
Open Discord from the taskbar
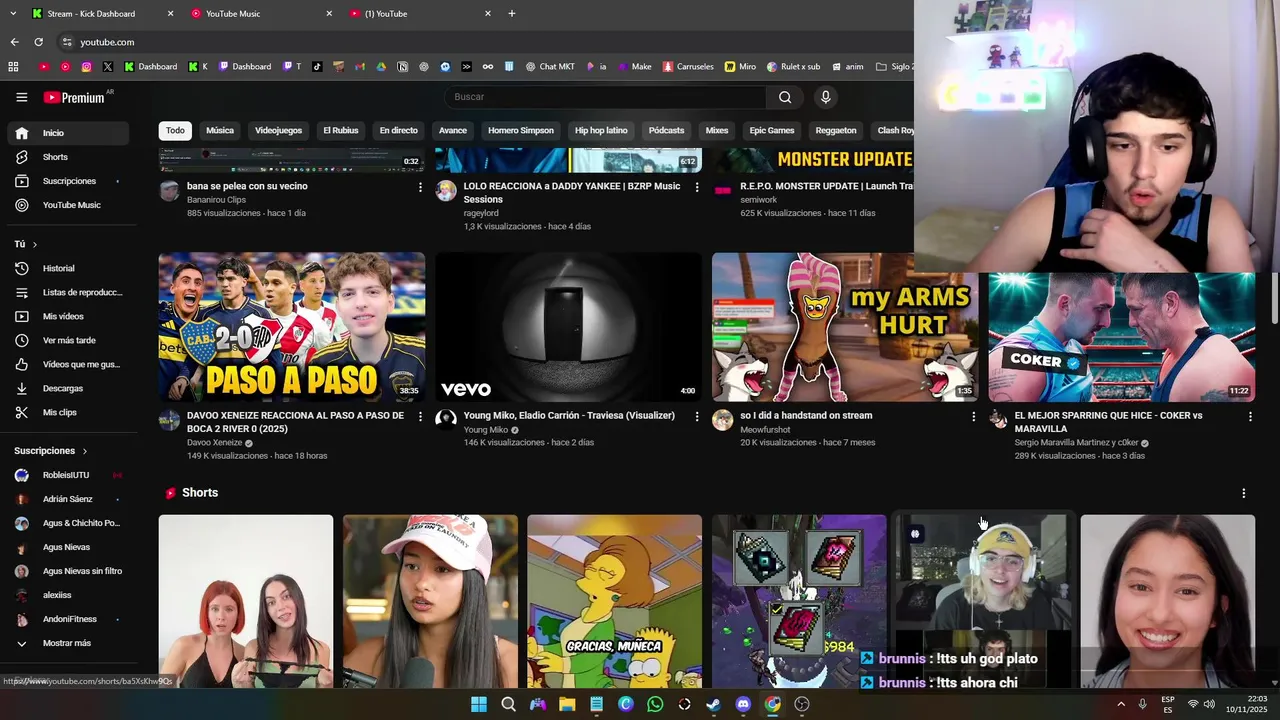point(743,704)
